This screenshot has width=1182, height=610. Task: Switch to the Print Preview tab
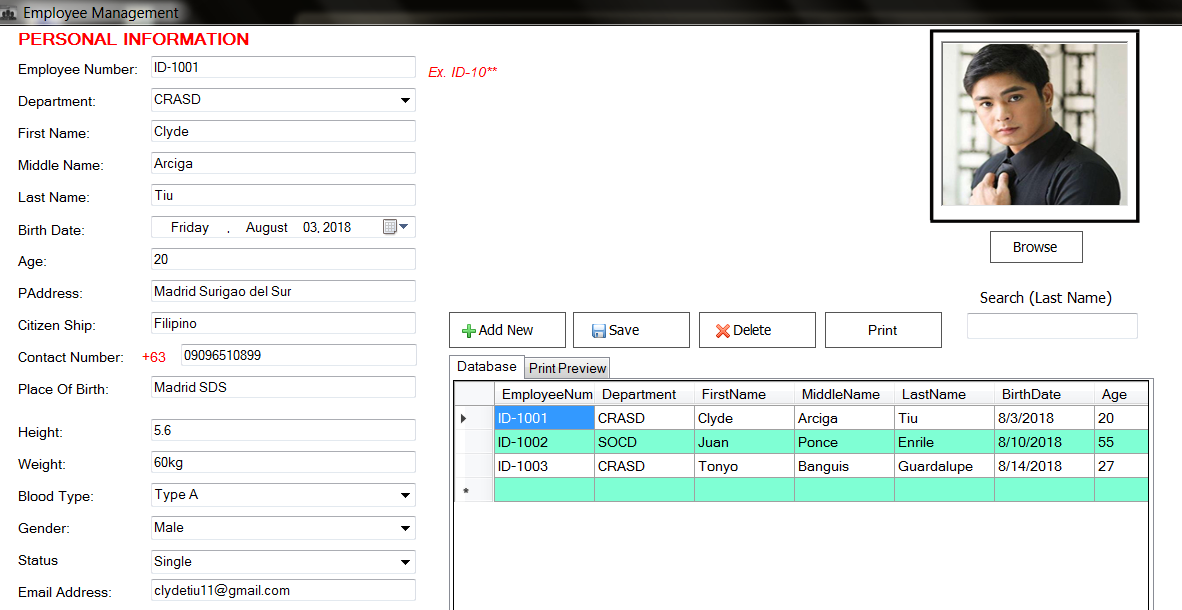tap(566, 368)
